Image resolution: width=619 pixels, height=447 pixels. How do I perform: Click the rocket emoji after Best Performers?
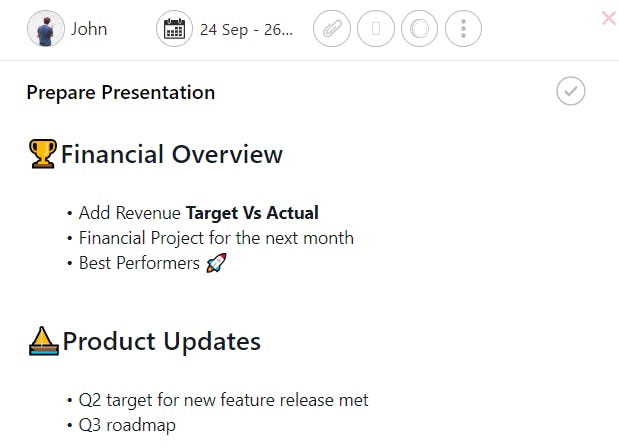pyautogui.click(x=216, y=264)
